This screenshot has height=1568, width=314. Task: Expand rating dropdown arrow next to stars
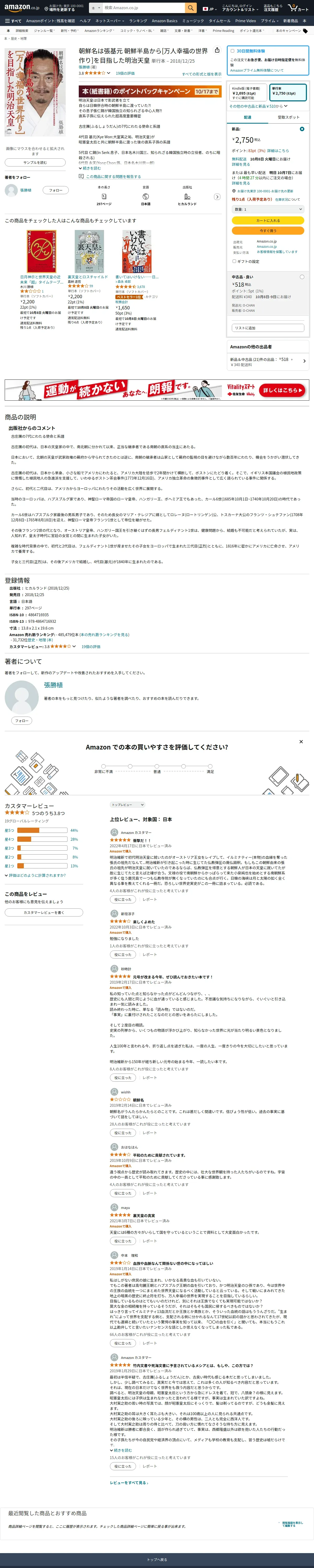109,73
